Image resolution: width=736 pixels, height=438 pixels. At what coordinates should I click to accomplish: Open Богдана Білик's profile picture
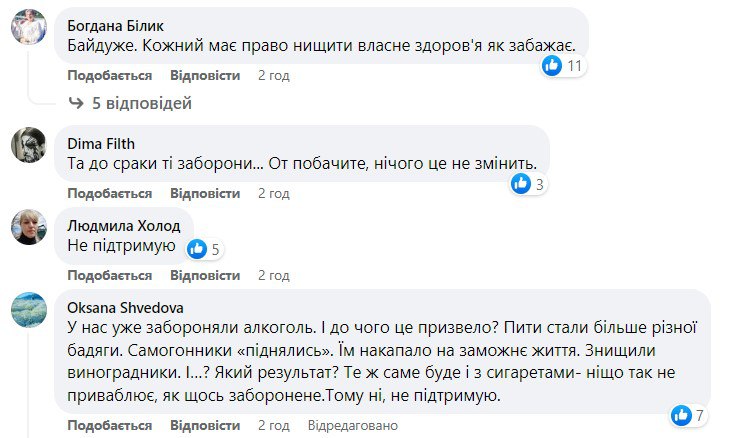tap(29, 30)
